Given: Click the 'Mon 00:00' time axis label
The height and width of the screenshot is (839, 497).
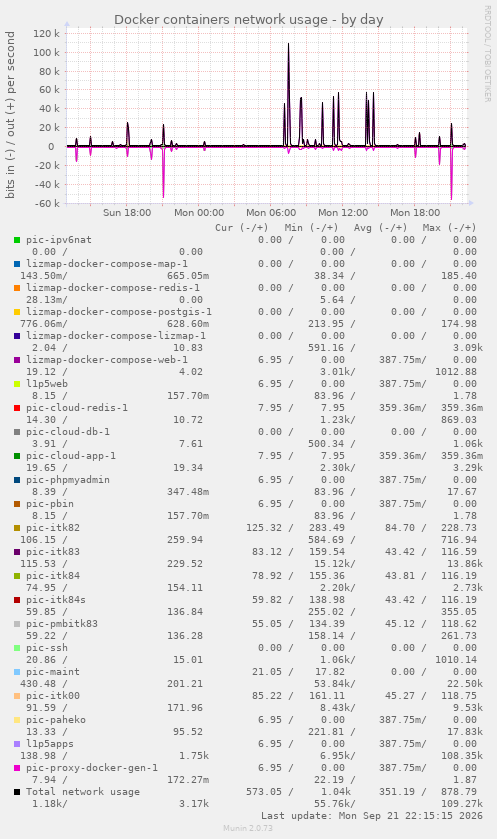Looking at the screenshot, I should coord(199,213).
